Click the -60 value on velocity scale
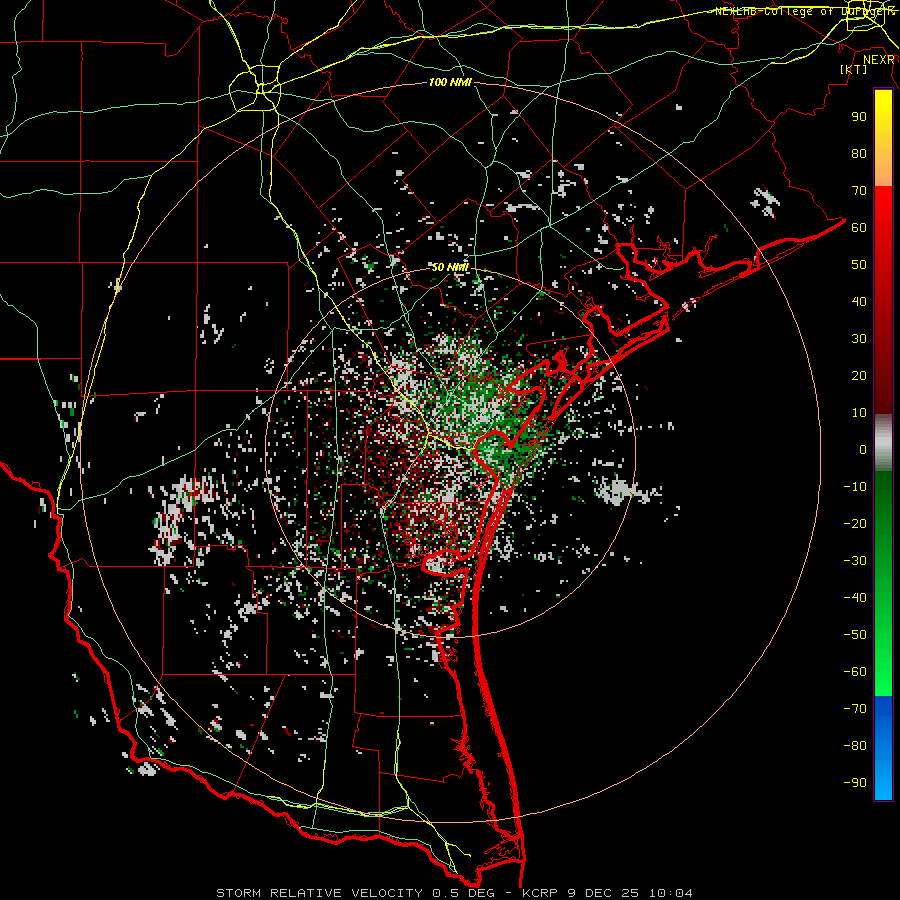Screen dimensions: 900x900 coord(855,672)
